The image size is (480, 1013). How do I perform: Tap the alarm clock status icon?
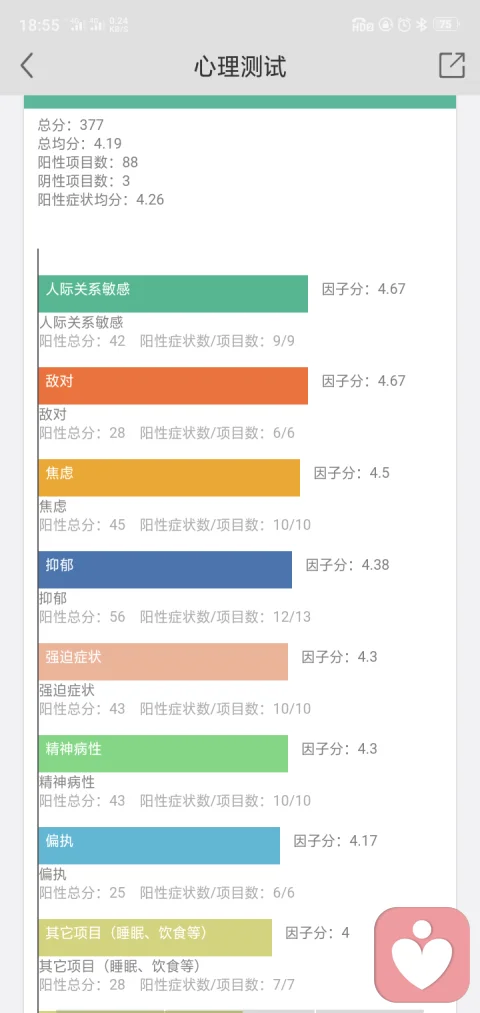[x=404, y=25]
